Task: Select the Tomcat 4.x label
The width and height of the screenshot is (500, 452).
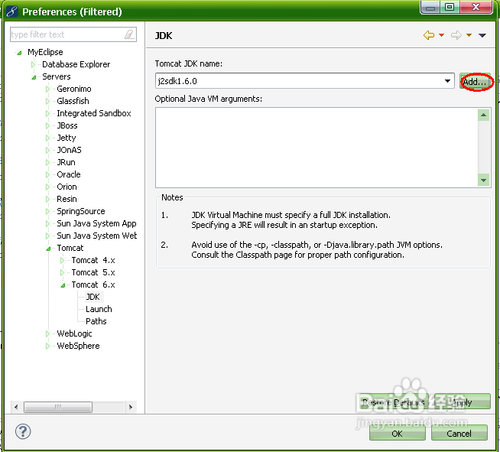Action: pos(93,260)
